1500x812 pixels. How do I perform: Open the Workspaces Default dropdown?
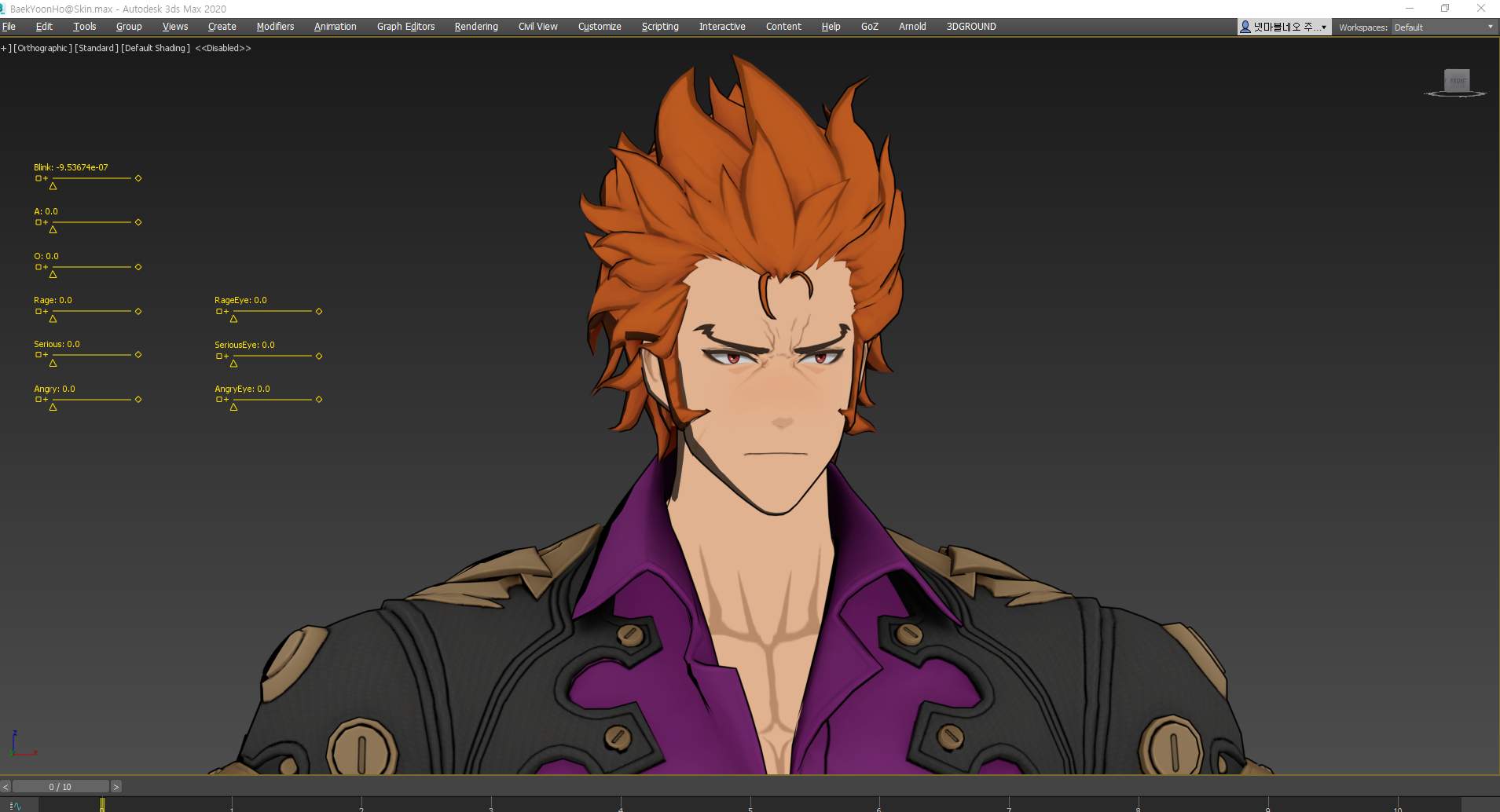pos(1443,27)
